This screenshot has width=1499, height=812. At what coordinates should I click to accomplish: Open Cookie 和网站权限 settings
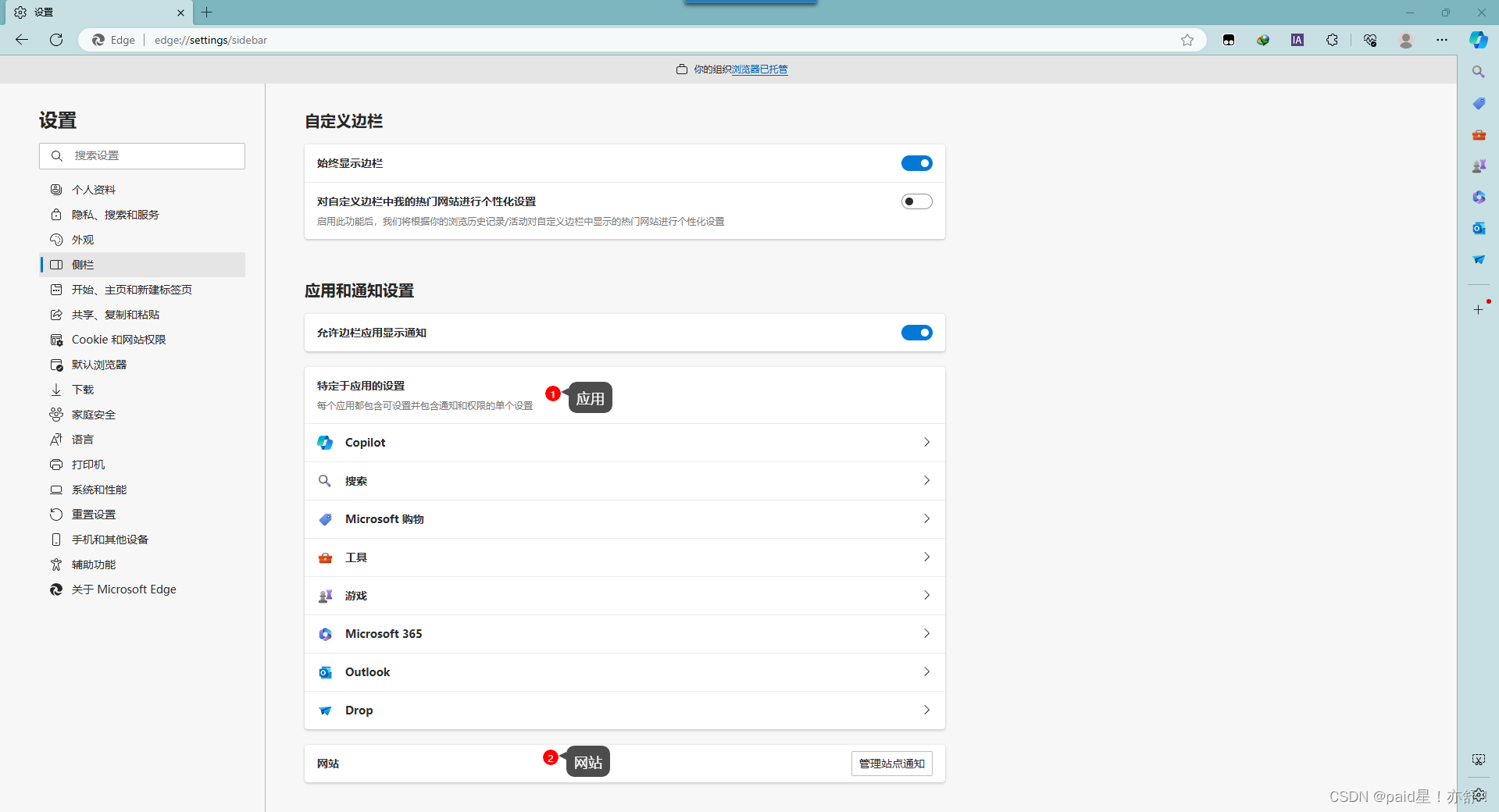pyautogui.click(x=142, y=340)
